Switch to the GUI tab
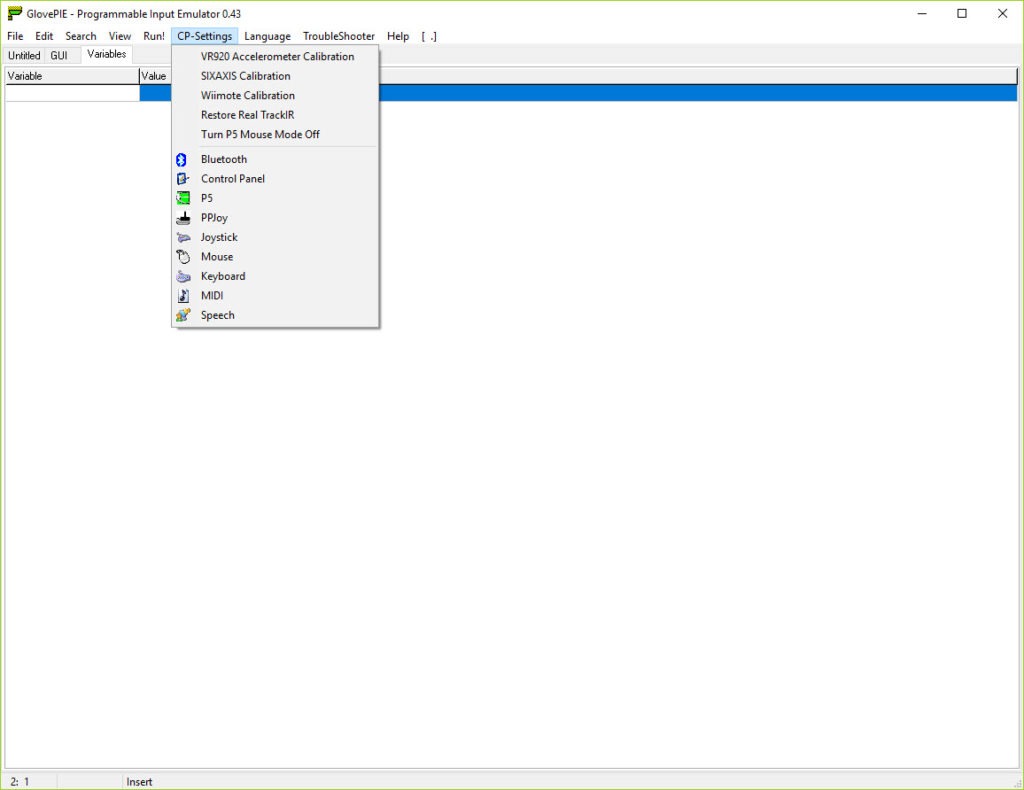The image size is (1024, 790). pyautogui.click(x=59, y=55)
